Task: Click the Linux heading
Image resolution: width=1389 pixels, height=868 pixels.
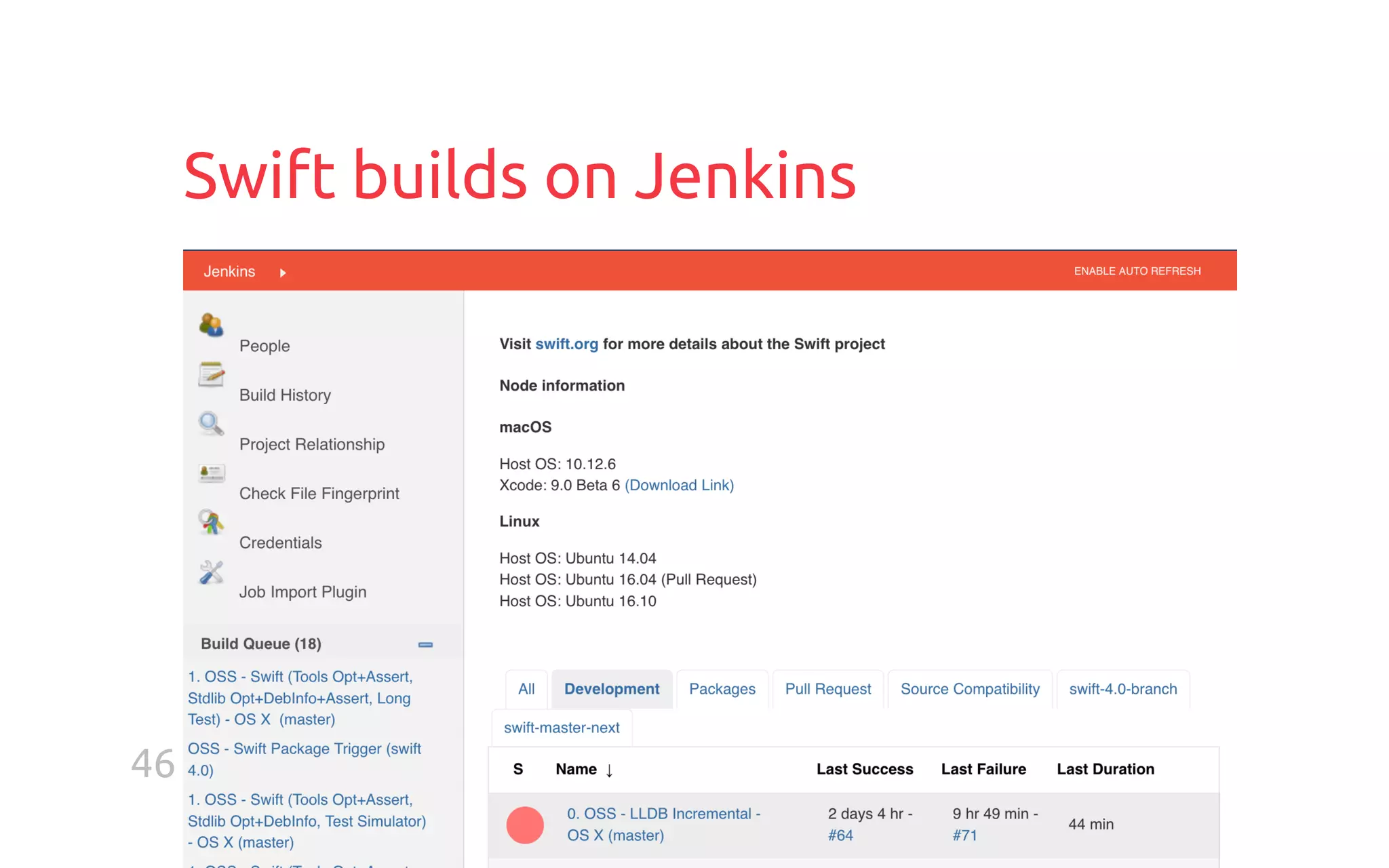Action: coord(520,521)
